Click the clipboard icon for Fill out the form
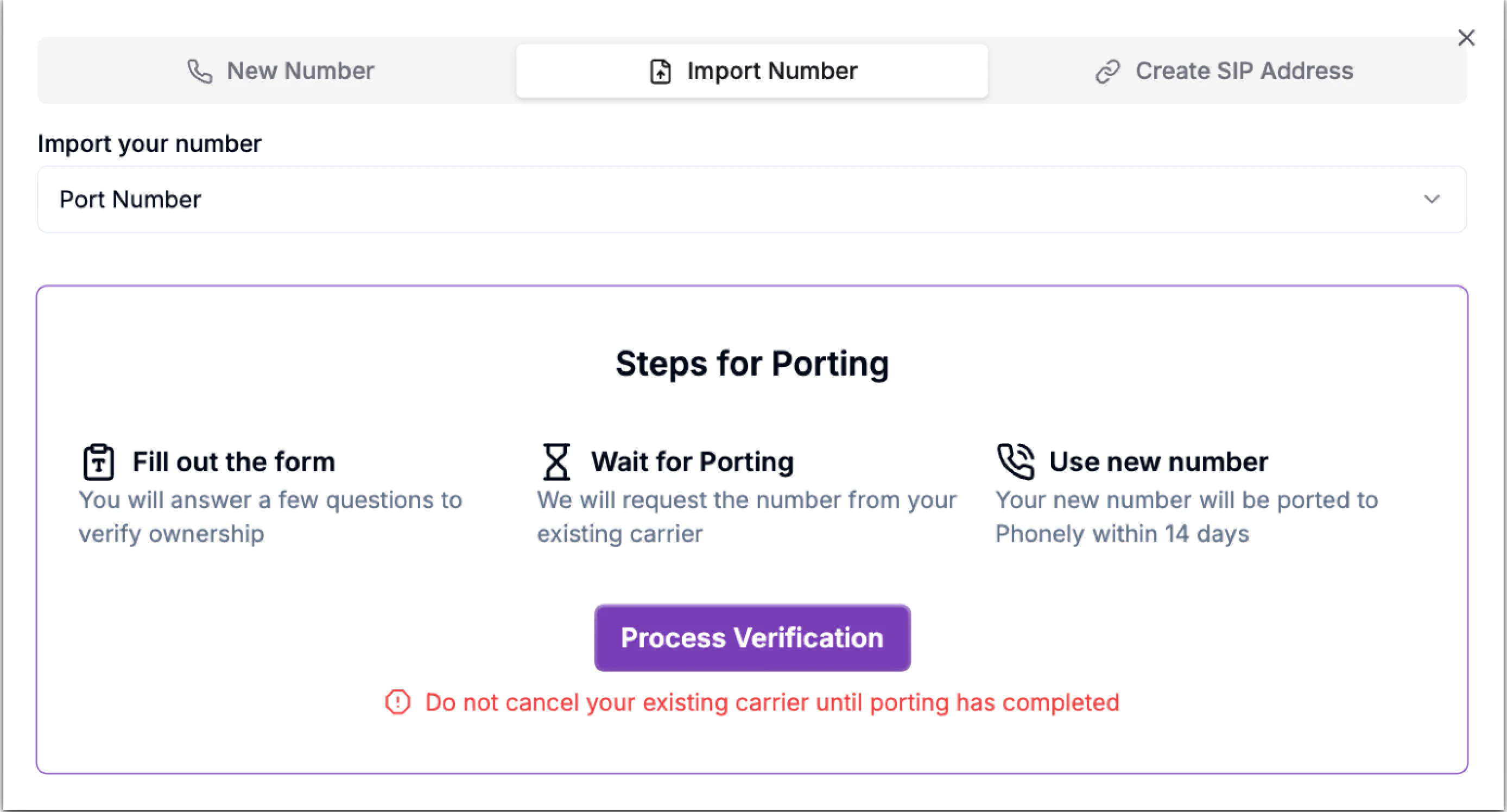 [x=98, y=461]
